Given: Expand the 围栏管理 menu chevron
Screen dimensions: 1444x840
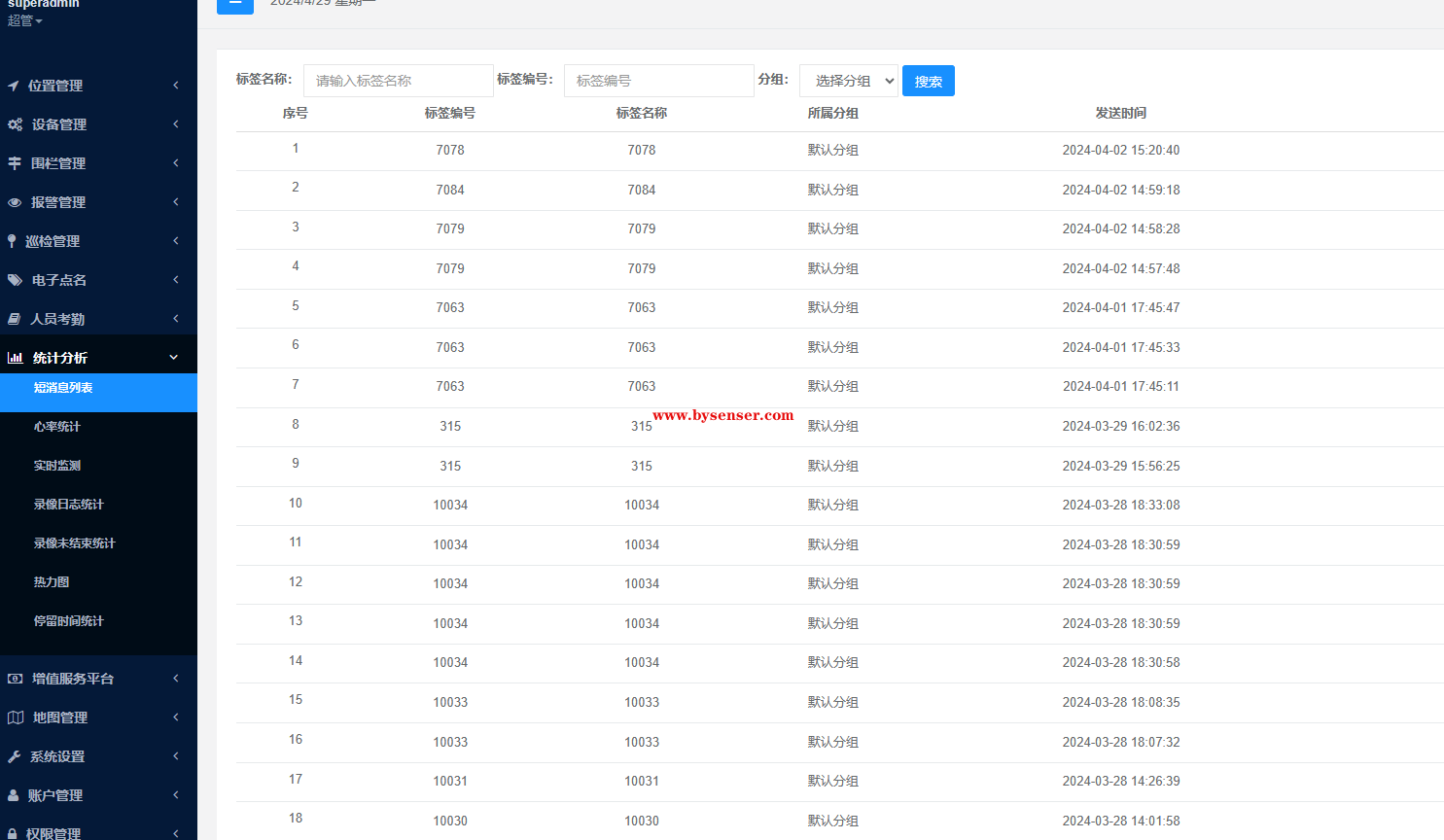Looking at the screenshot, I should coord(176,163).
